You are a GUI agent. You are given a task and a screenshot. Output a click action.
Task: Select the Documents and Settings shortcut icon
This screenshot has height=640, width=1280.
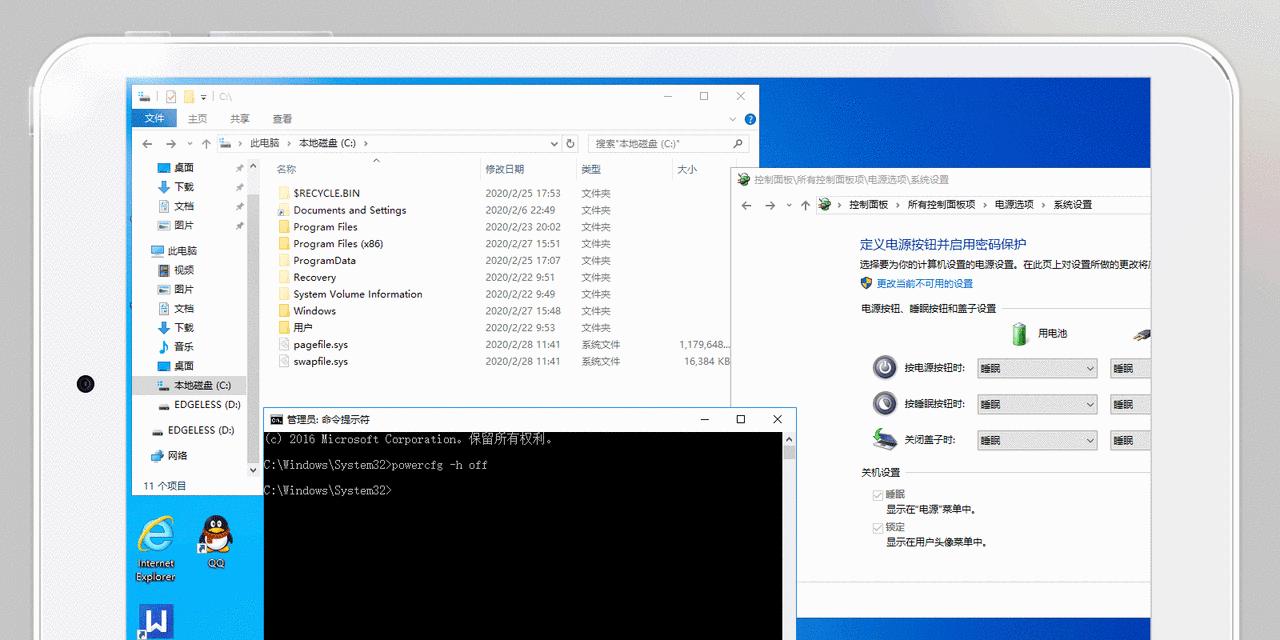284,210
